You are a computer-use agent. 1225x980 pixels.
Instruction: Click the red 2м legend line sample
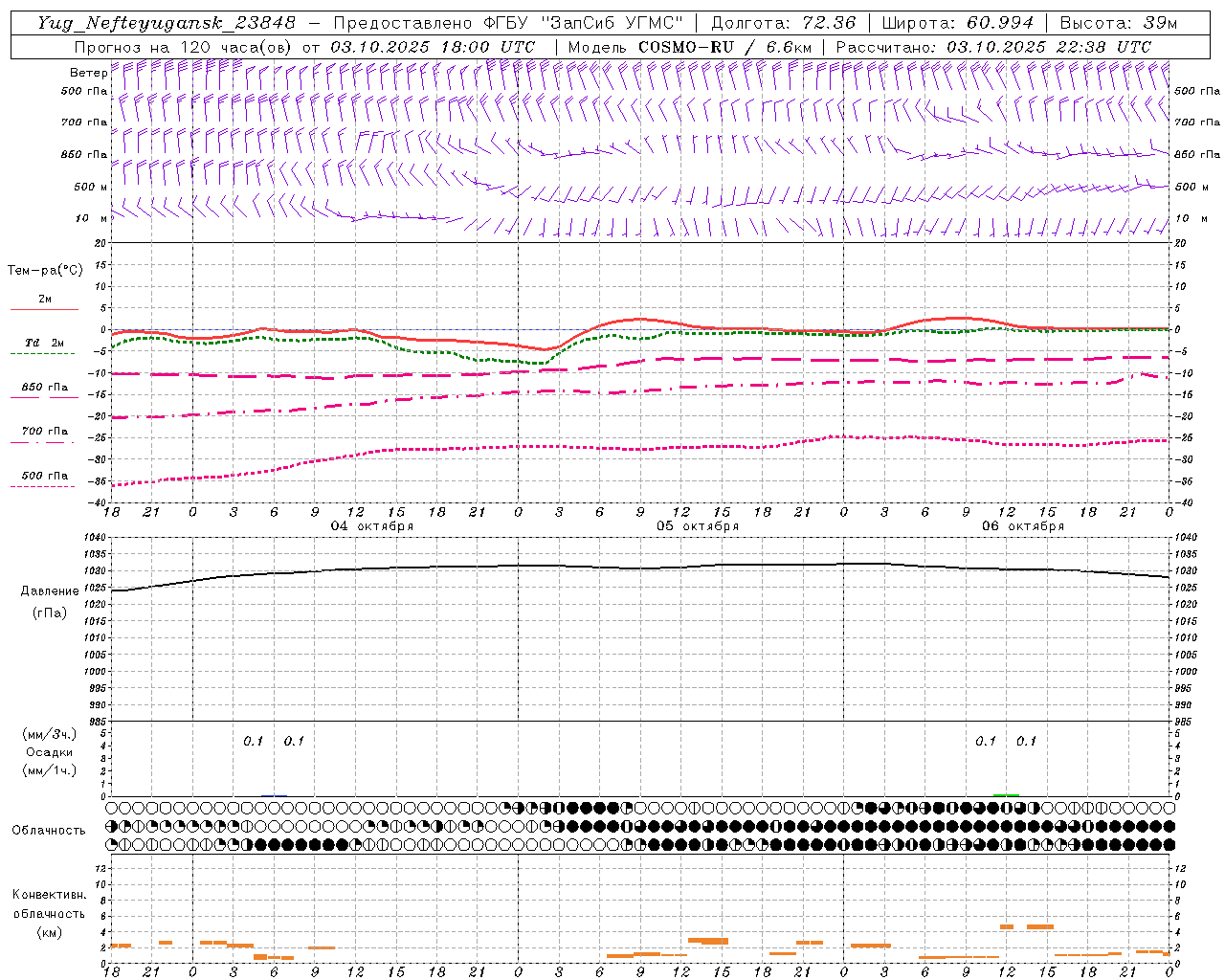pyautogui.click(x=44, y=309)
